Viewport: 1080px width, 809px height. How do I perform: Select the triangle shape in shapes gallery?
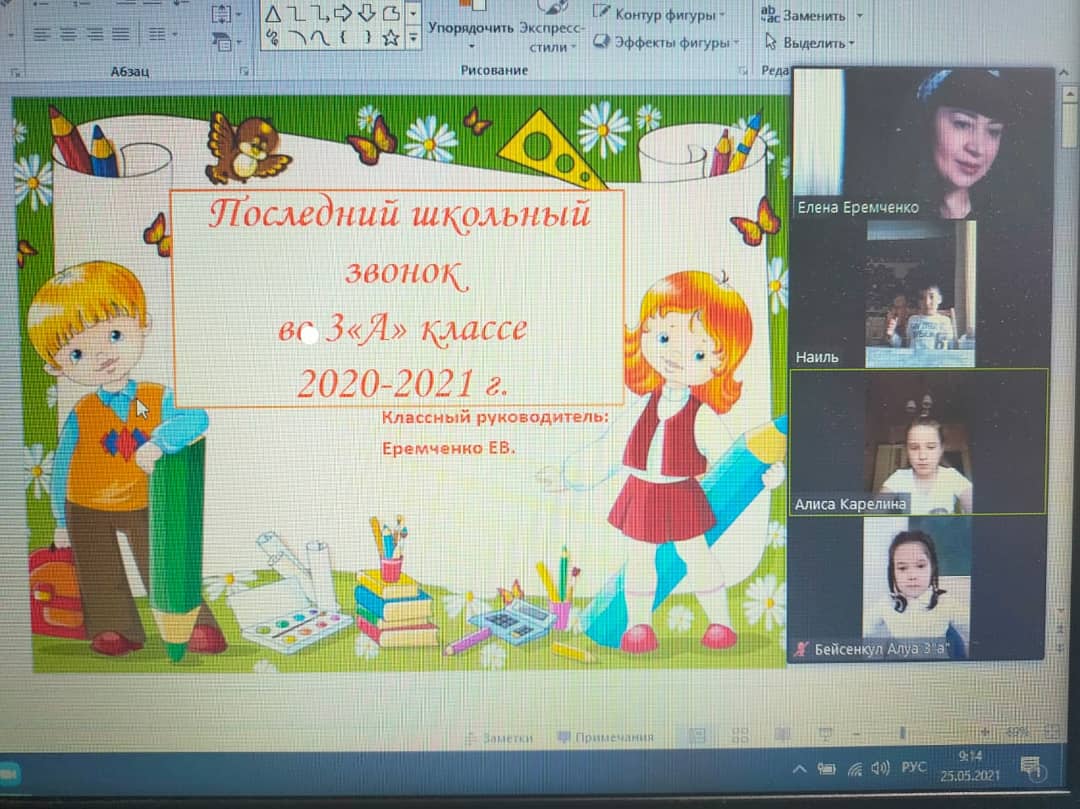(x=272, y=14)
